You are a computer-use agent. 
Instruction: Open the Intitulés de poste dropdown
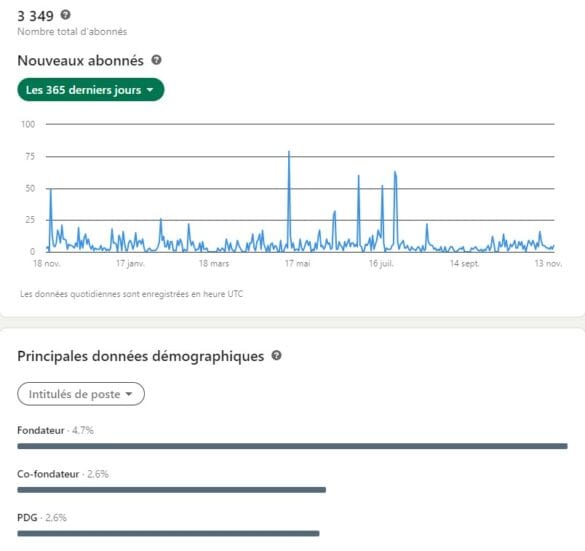coord(81,394)
